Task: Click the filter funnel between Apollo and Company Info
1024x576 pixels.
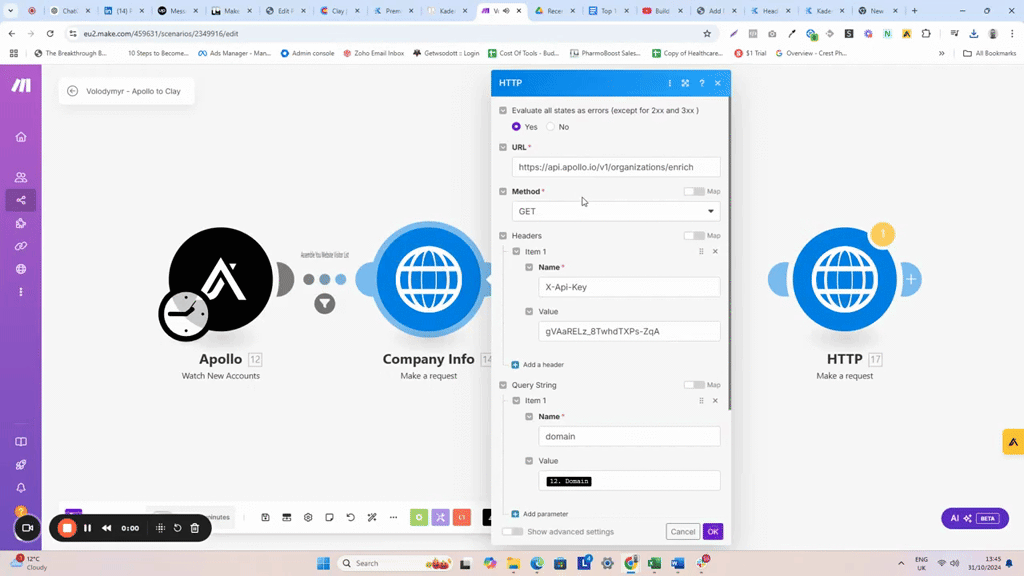Action: pyautogui.click(x=325, y=304)
